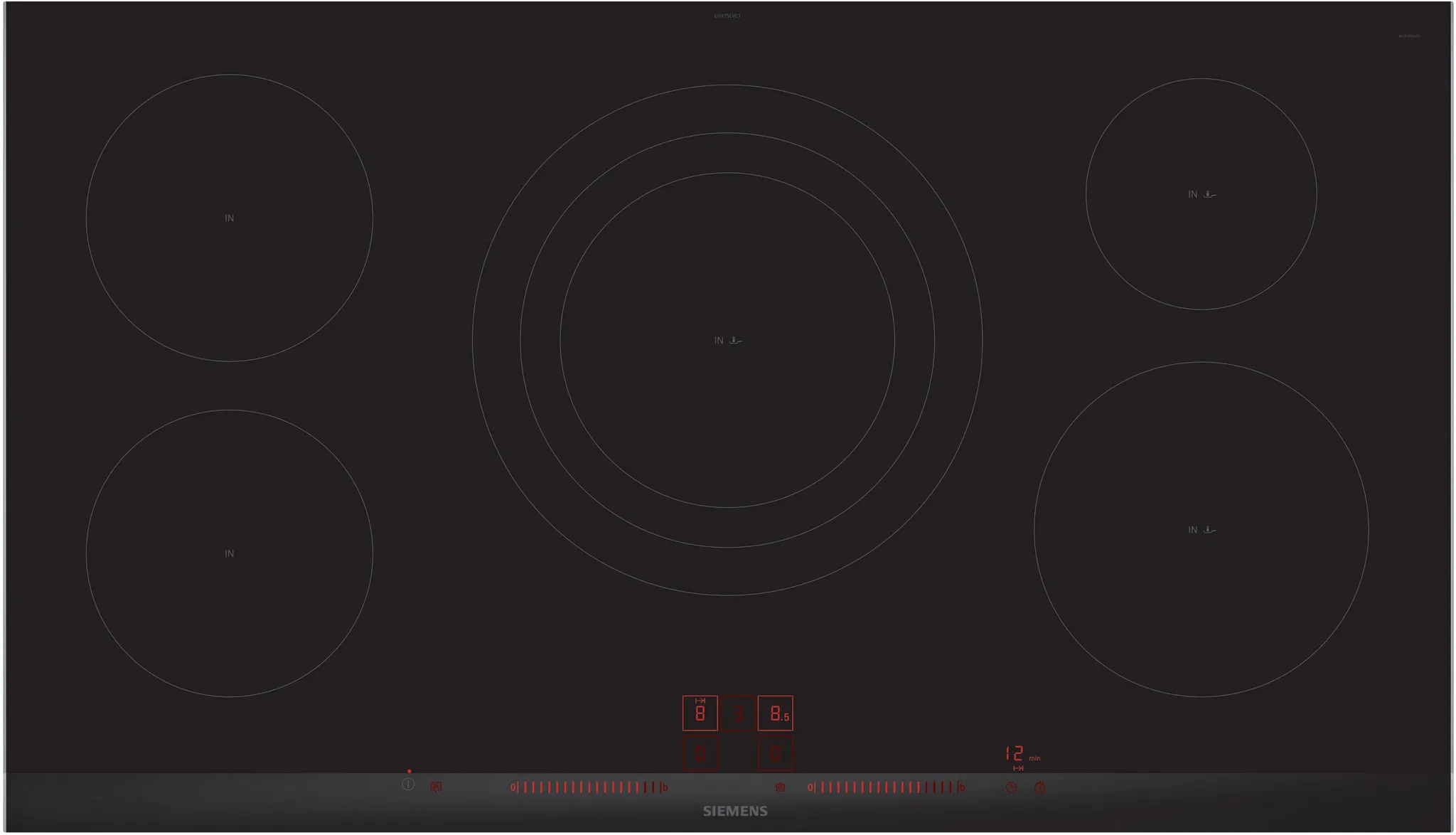Tap the model number text at top
1456x835 pixels.
click(727, 16)
